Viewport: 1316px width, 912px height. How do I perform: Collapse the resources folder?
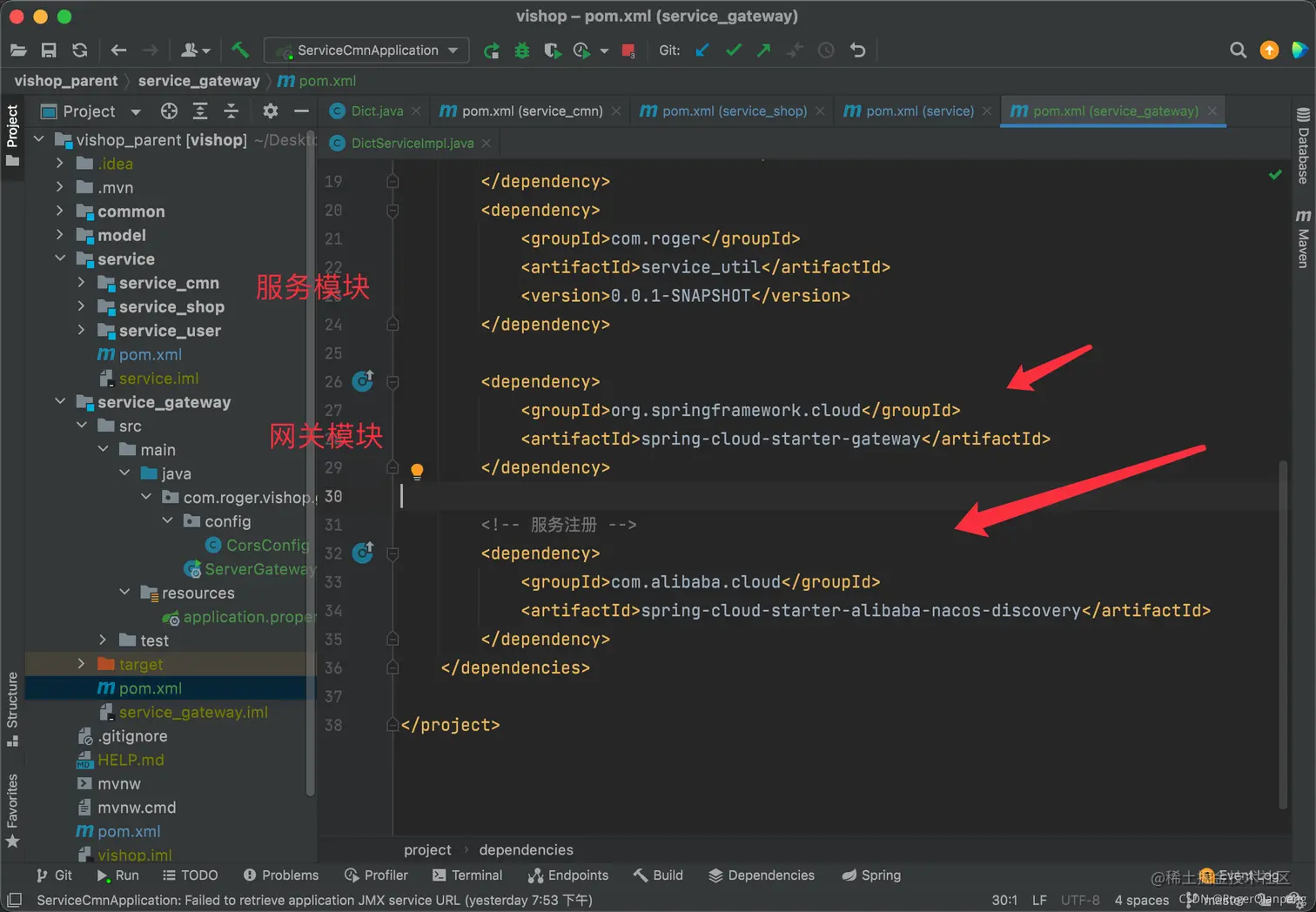(124, 593)
